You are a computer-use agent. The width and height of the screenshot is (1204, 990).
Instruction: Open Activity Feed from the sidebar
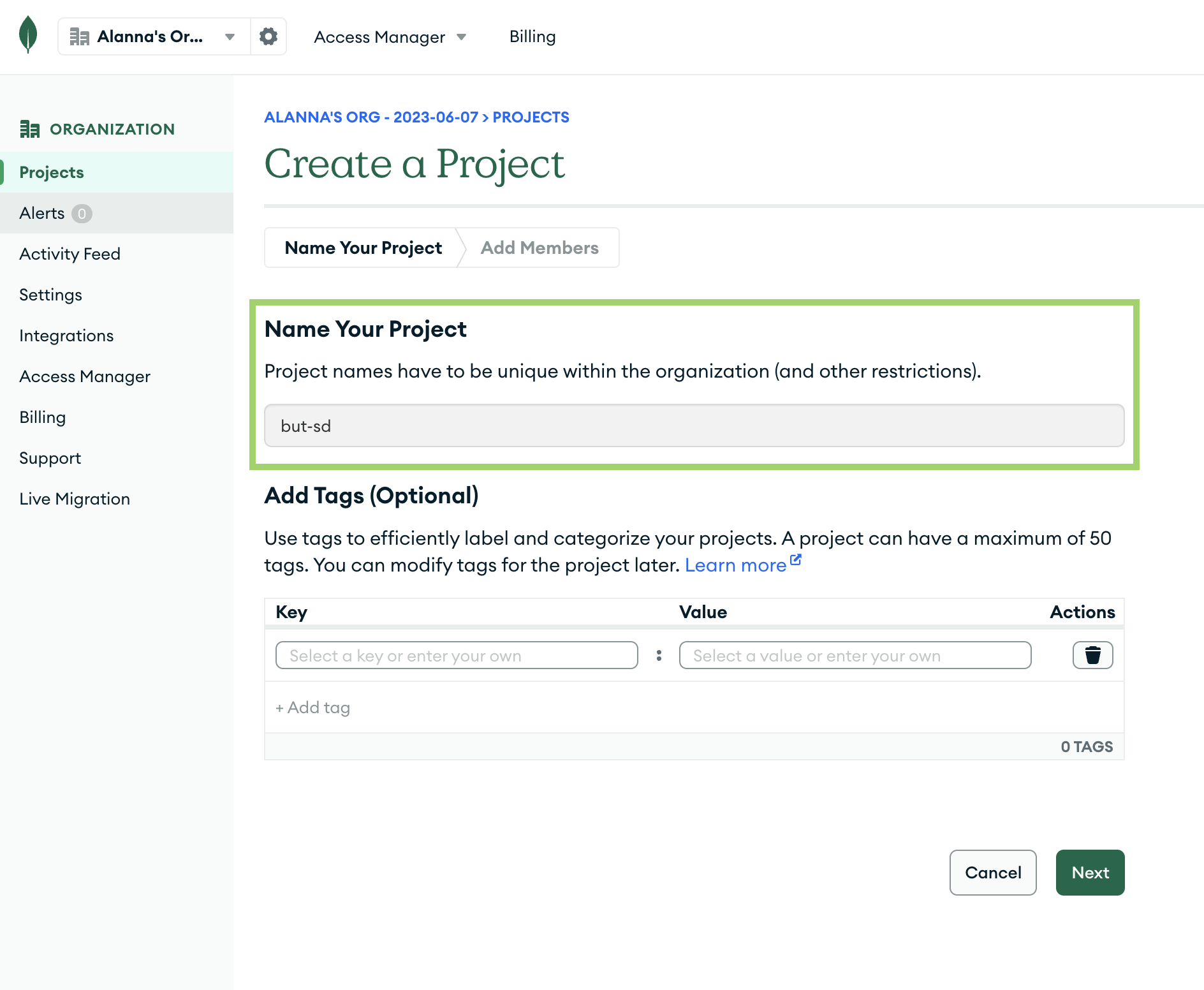tap(70, 254)
